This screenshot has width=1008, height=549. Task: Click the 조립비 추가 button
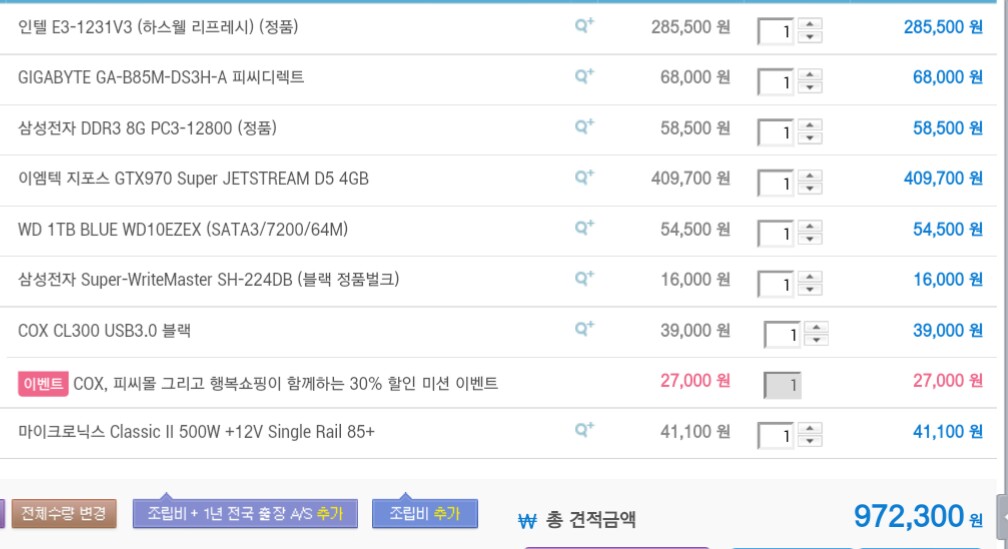point(424,514)
